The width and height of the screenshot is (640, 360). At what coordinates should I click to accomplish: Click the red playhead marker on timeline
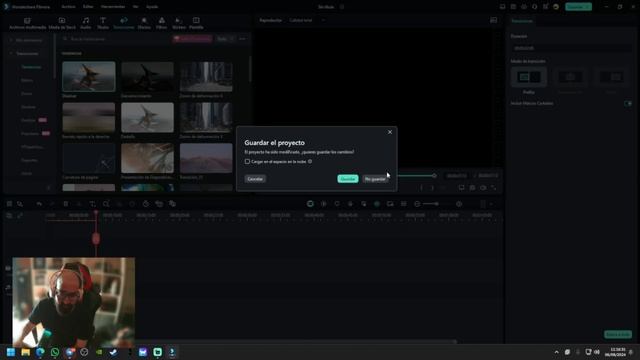(x=96, y=238)
